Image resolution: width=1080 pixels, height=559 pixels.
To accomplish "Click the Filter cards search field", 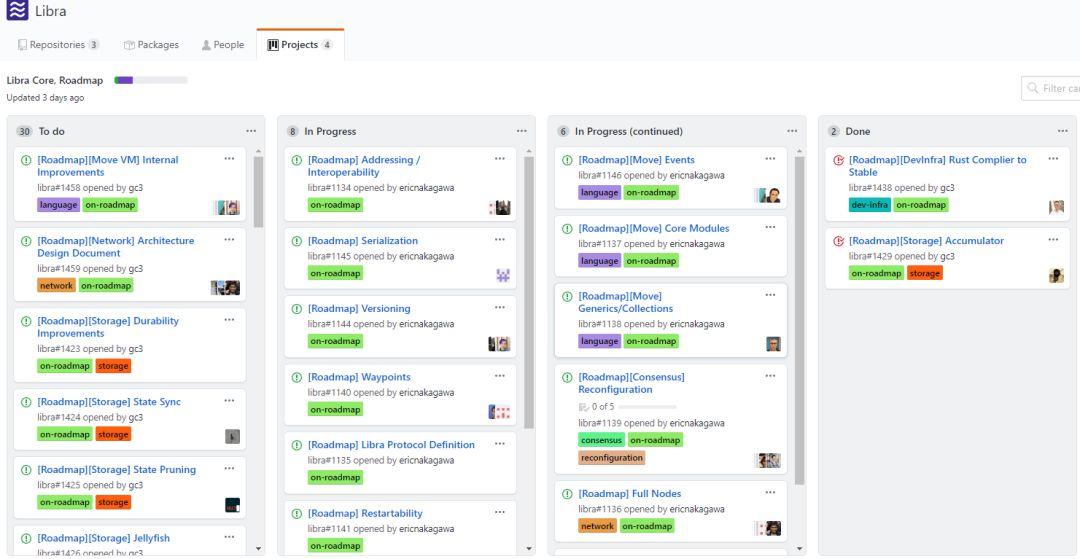I will tap(1051, 88).
